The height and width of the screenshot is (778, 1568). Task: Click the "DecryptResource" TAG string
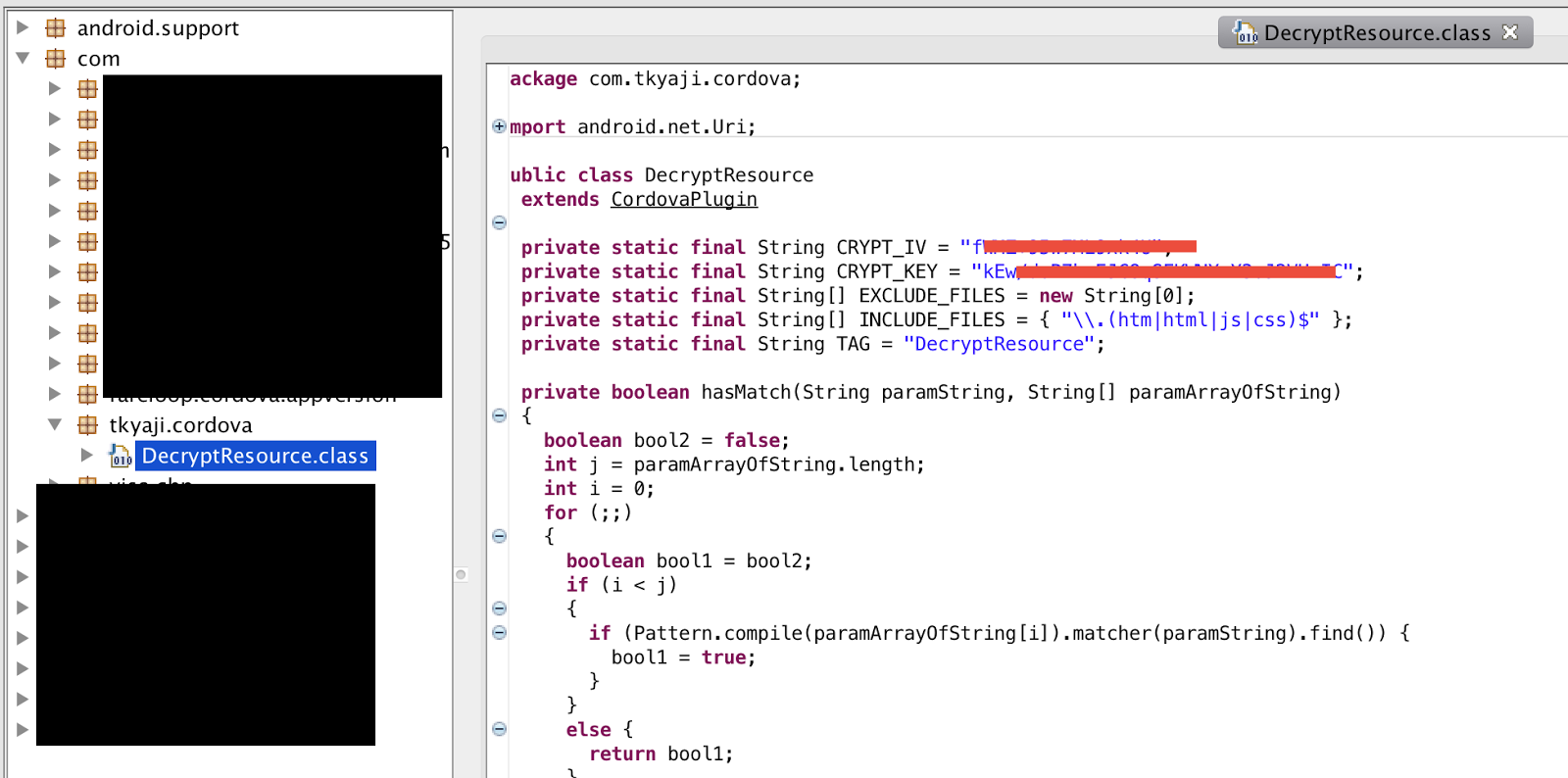pos(999,344)
